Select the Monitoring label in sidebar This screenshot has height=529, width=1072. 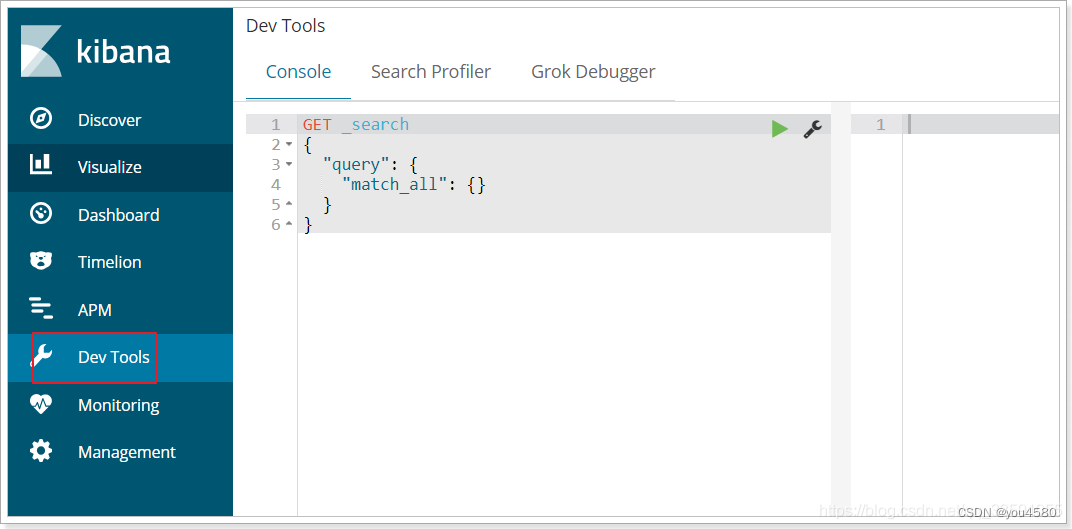tap(118, 405)
